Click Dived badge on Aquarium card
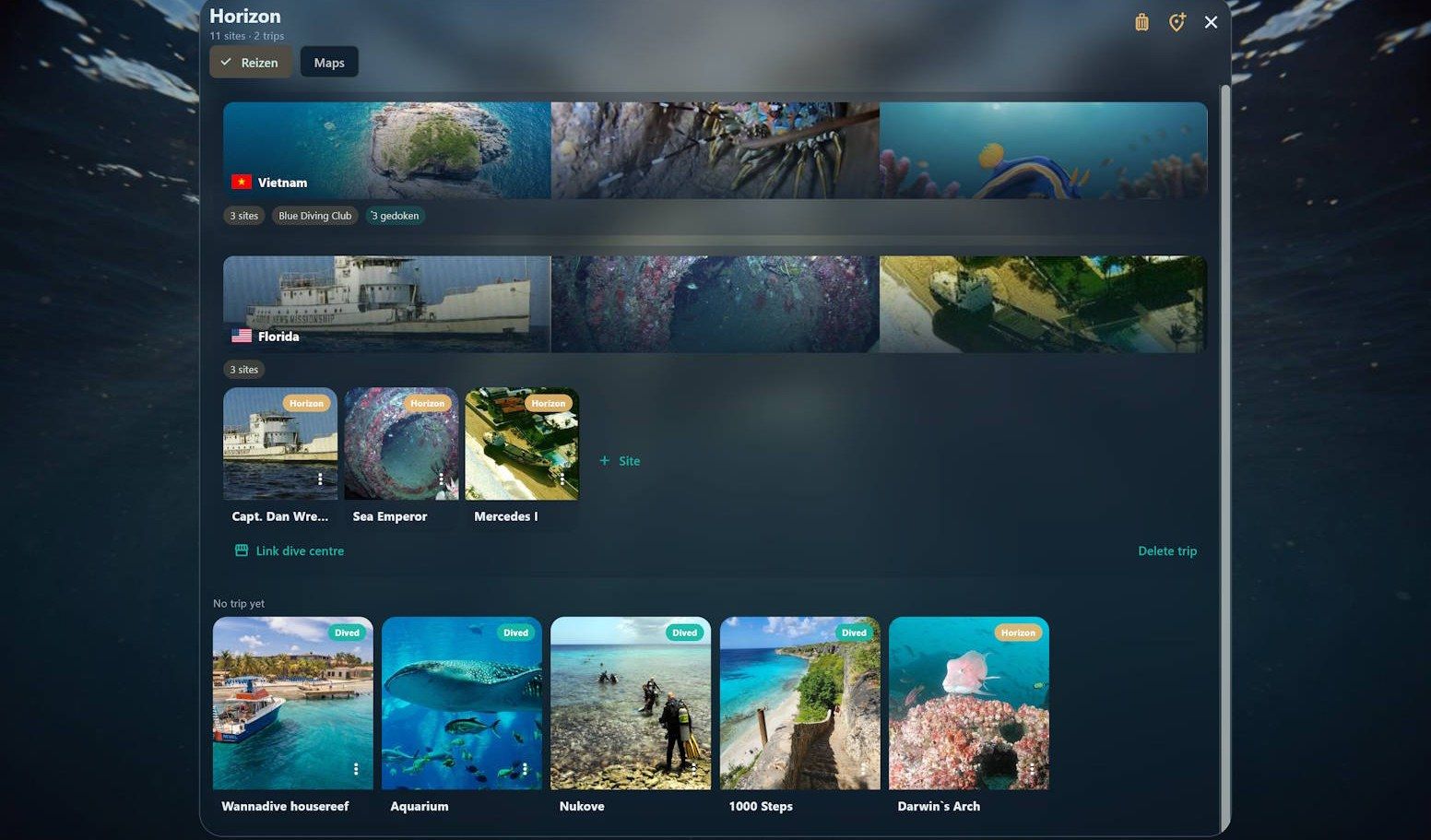 [515, 633]
